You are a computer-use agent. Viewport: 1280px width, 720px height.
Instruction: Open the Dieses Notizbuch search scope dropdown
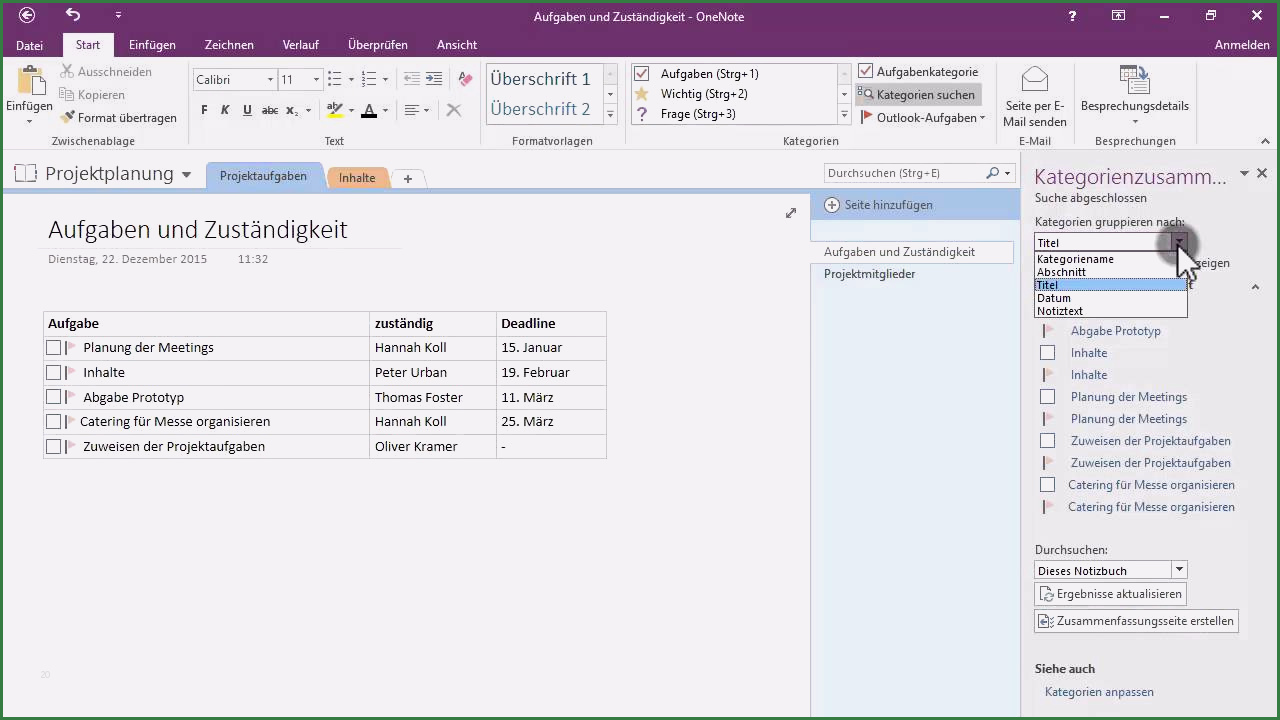click(1179, 570)
